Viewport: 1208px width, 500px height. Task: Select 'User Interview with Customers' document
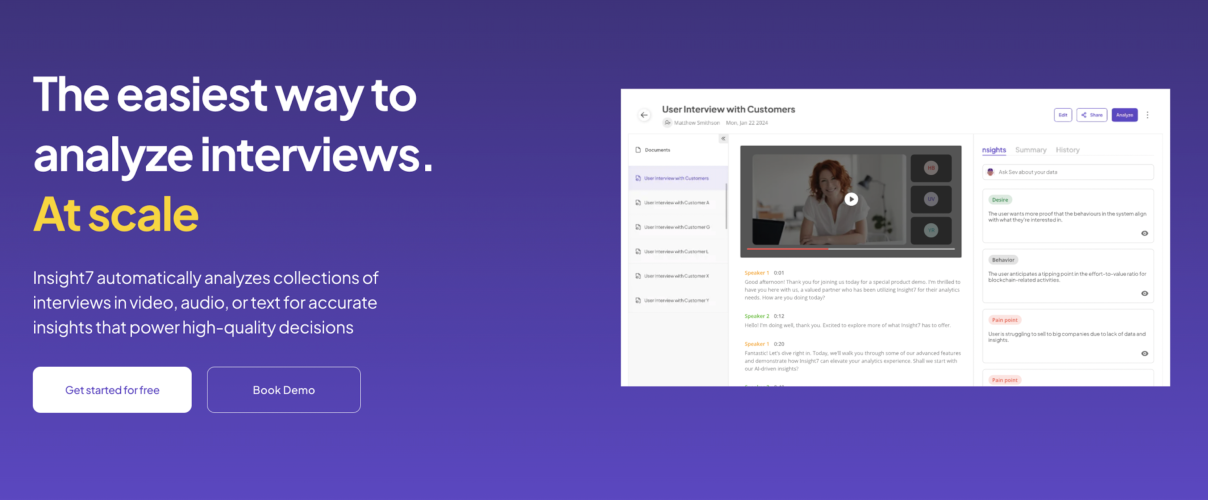(678, 178)
